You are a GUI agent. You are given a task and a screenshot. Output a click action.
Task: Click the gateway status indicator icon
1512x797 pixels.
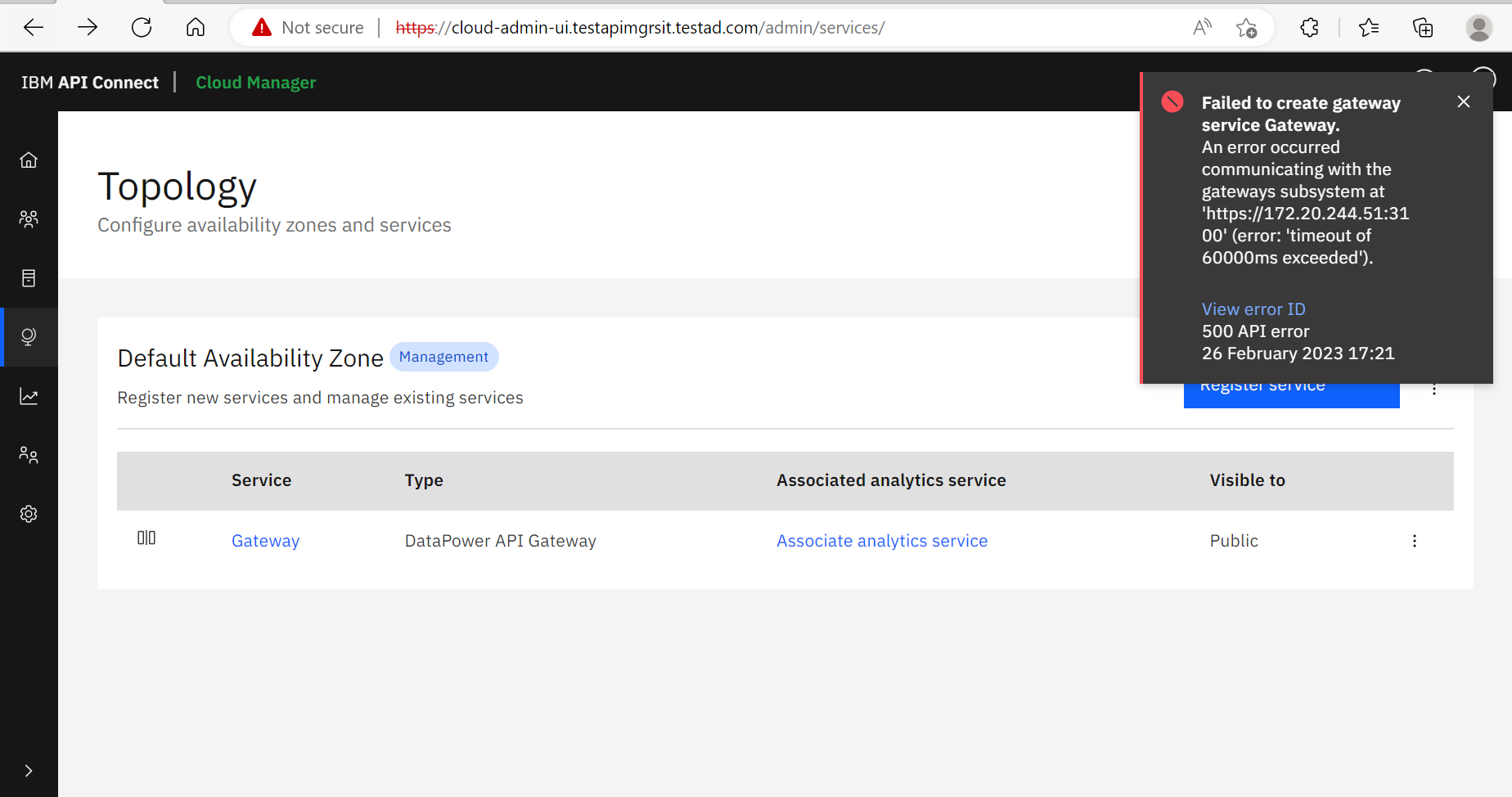coord(146,538)
